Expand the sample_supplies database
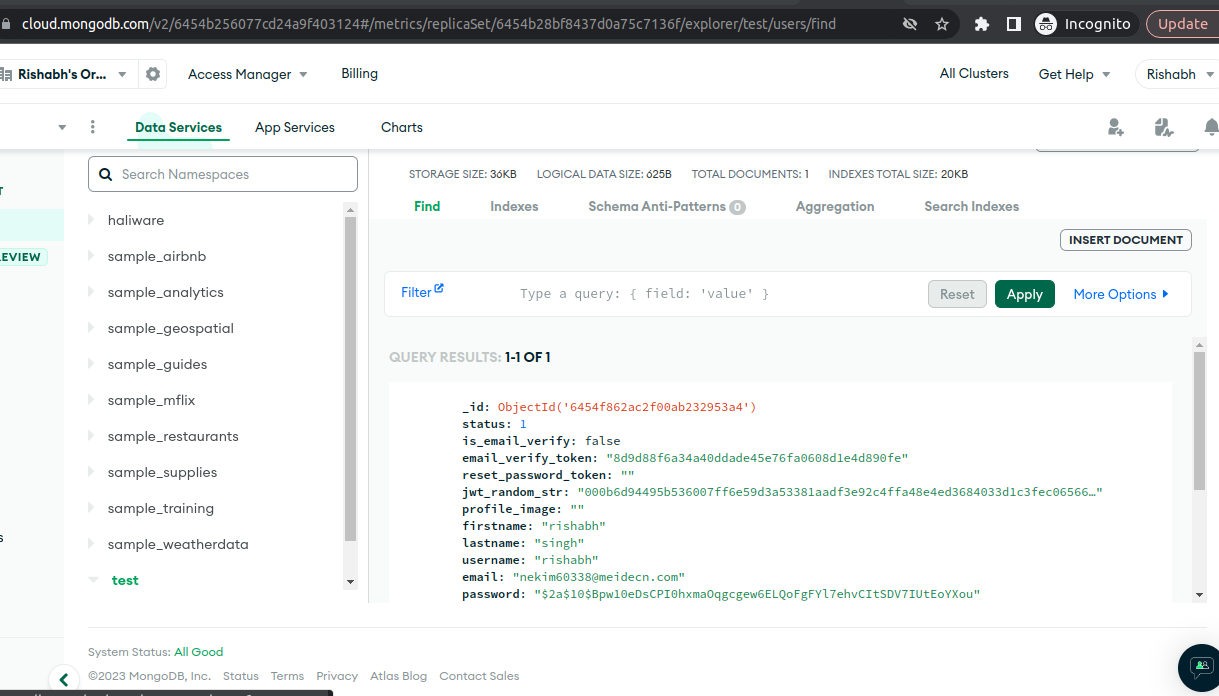Screen dimensions: 1219x696 (92, 472)
